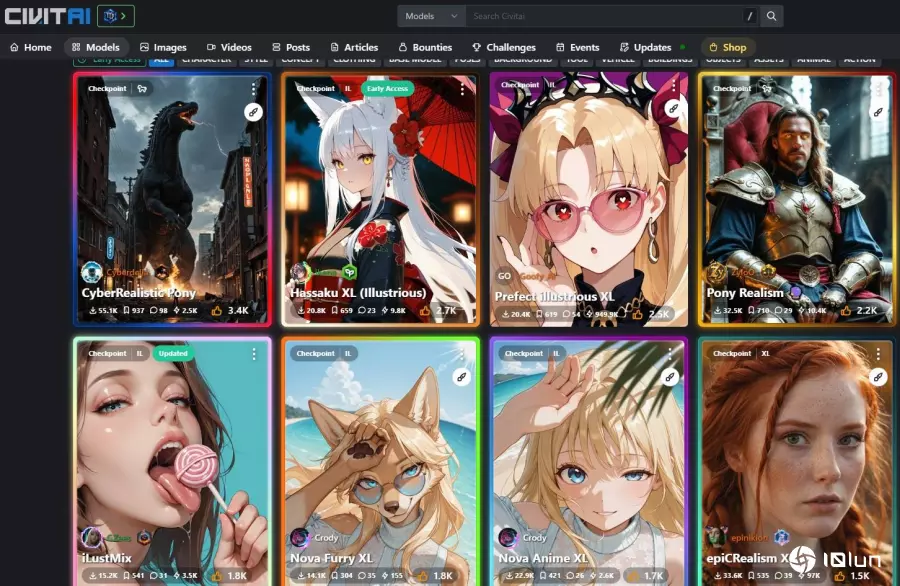900x586 pixels.
Task: Click 55.1K download count on CyberRealistic Pony
Action: click(103, 311)
